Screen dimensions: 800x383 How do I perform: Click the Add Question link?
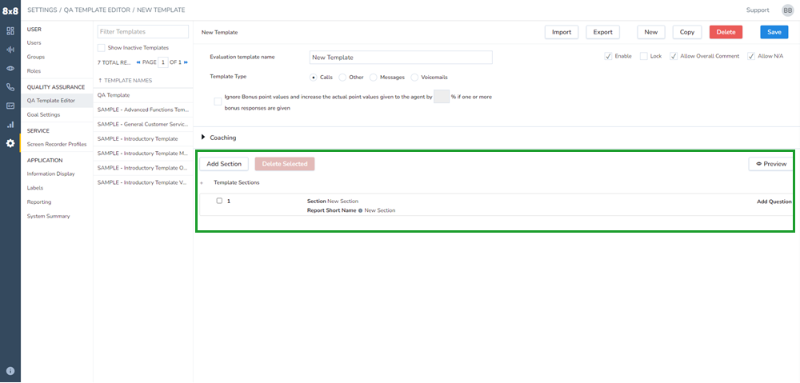tap(774, 201)
